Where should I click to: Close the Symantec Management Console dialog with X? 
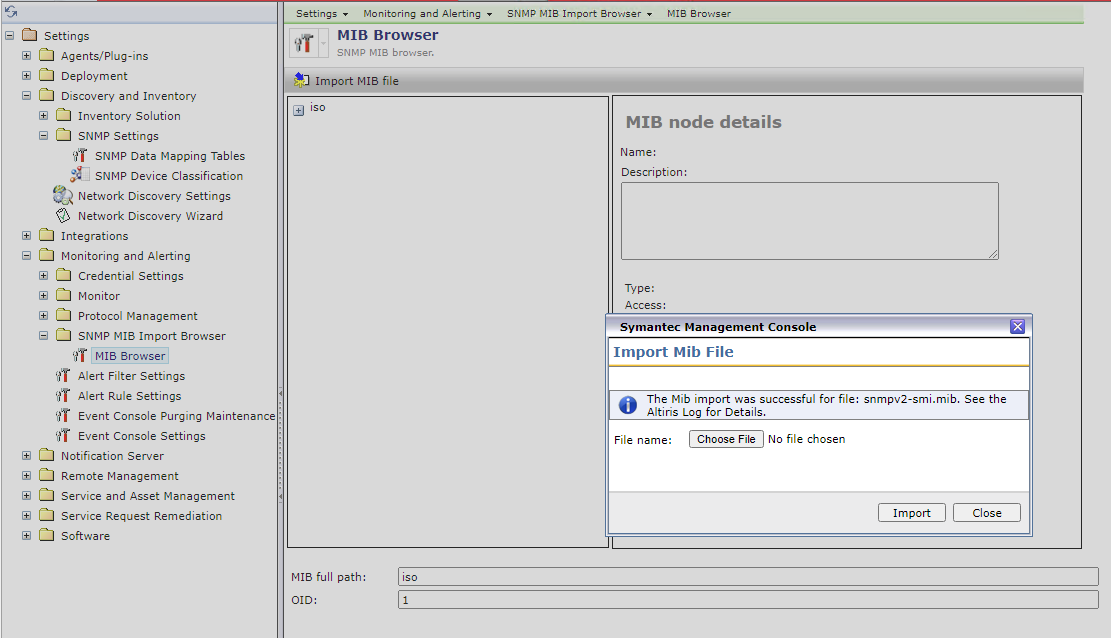pyautogui.click(x=1017, y=327)
